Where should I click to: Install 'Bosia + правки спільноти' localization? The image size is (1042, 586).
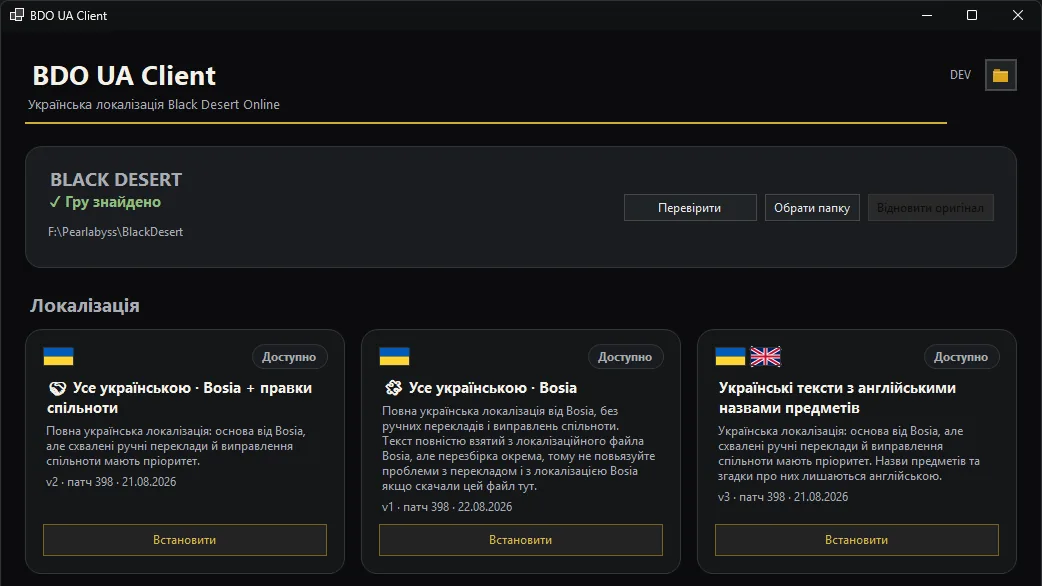click(x=185, y=539)
